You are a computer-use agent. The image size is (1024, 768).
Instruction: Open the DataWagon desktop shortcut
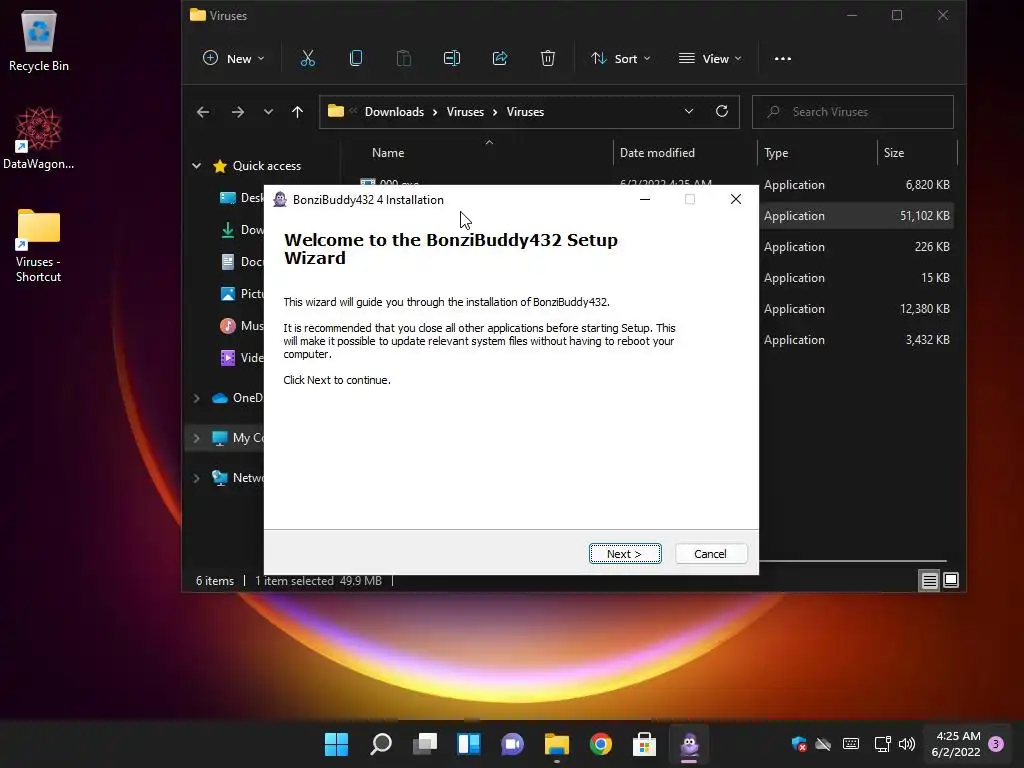coord(39,138)
